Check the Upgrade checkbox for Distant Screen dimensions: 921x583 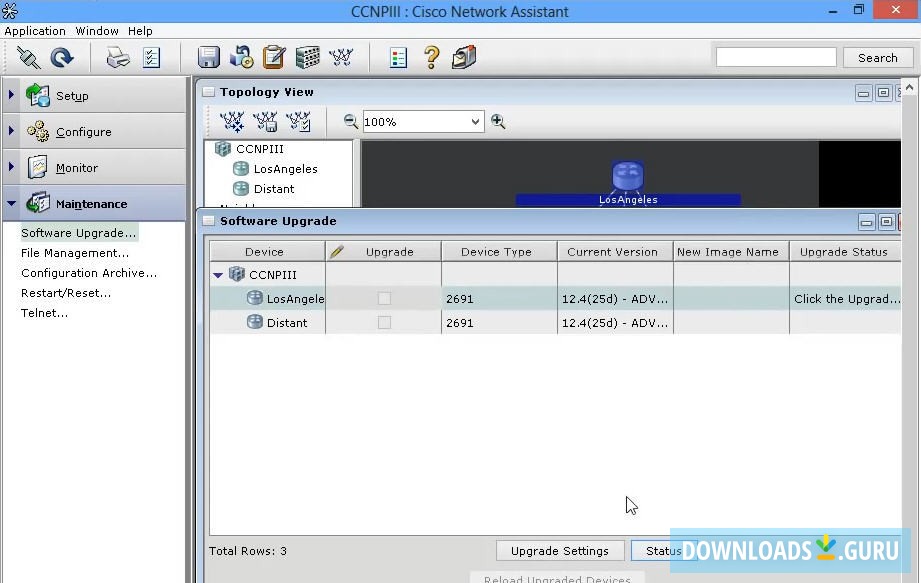pos(384,323)
